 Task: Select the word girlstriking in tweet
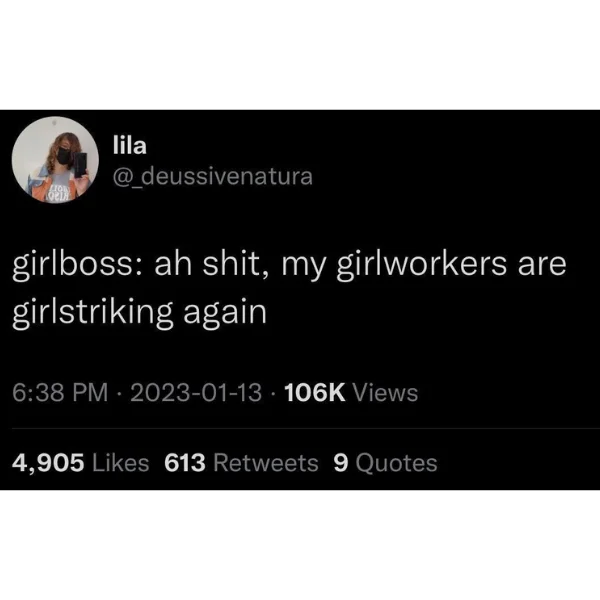[93, 313]
